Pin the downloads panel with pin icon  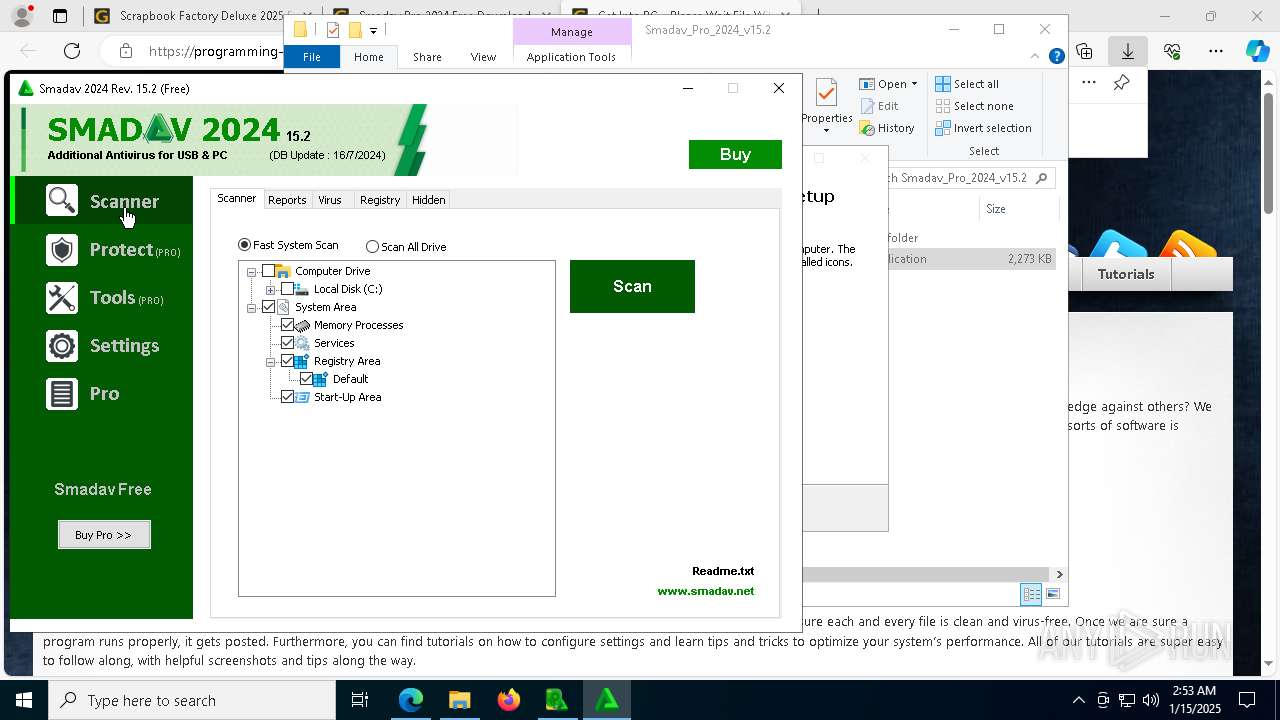coord(1121,83)
